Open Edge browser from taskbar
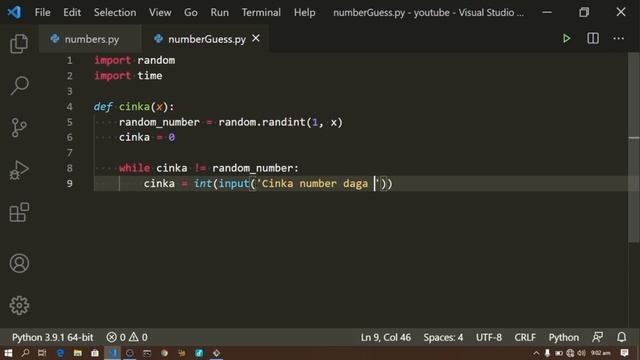 pyautogui.click(x=60, y=353)
